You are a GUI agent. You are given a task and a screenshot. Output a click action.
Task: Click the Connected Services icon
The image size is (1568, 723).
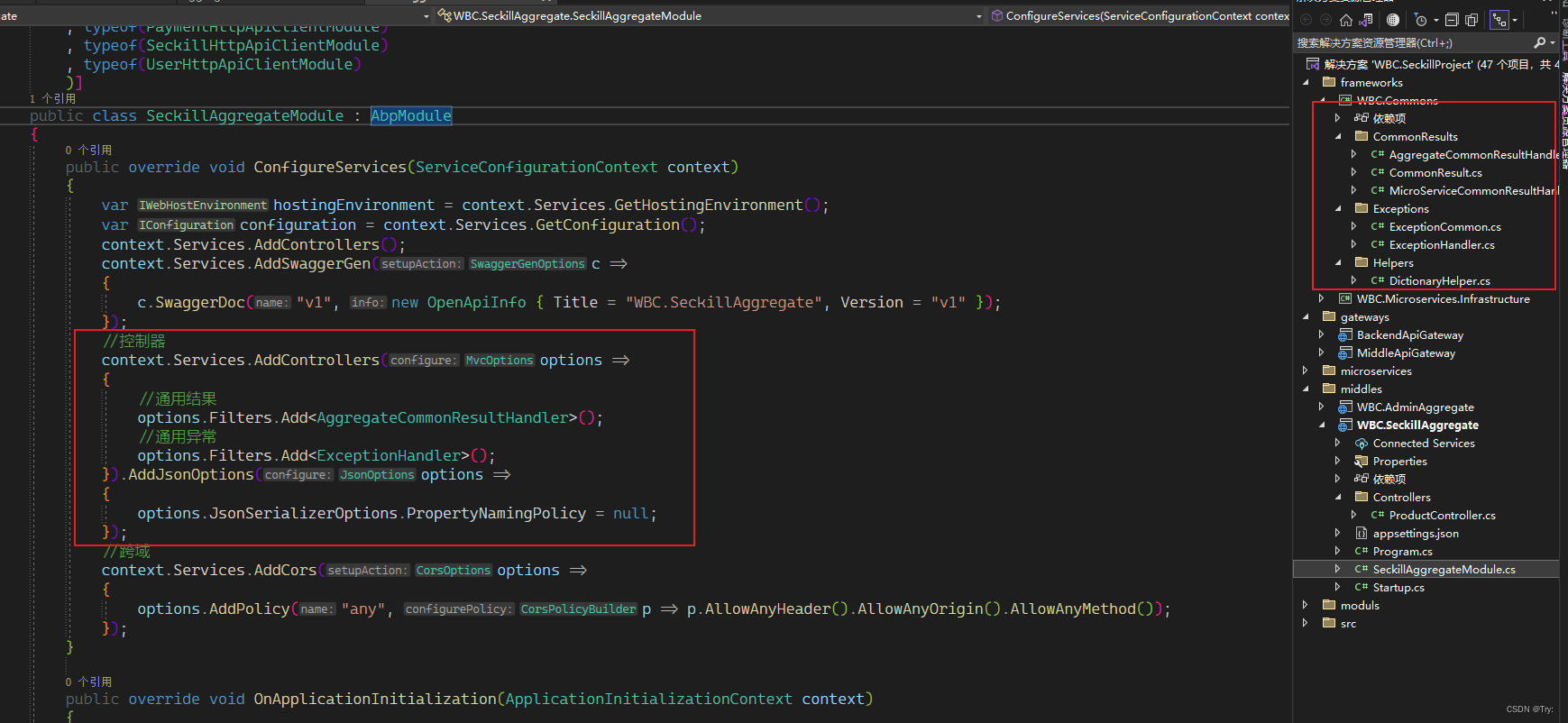coord(1362,443)
